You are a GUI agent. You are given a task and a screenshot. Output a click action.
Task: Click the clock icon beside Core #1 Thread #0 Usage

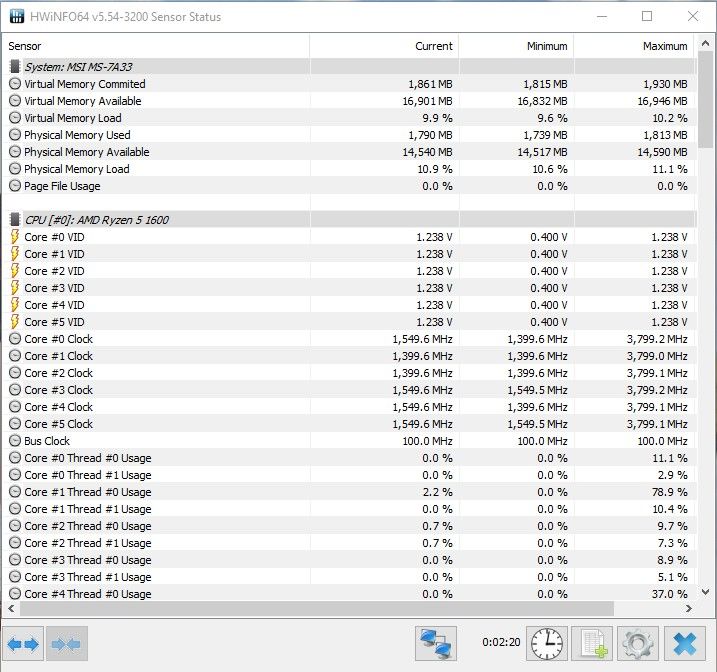coord(15,492)
